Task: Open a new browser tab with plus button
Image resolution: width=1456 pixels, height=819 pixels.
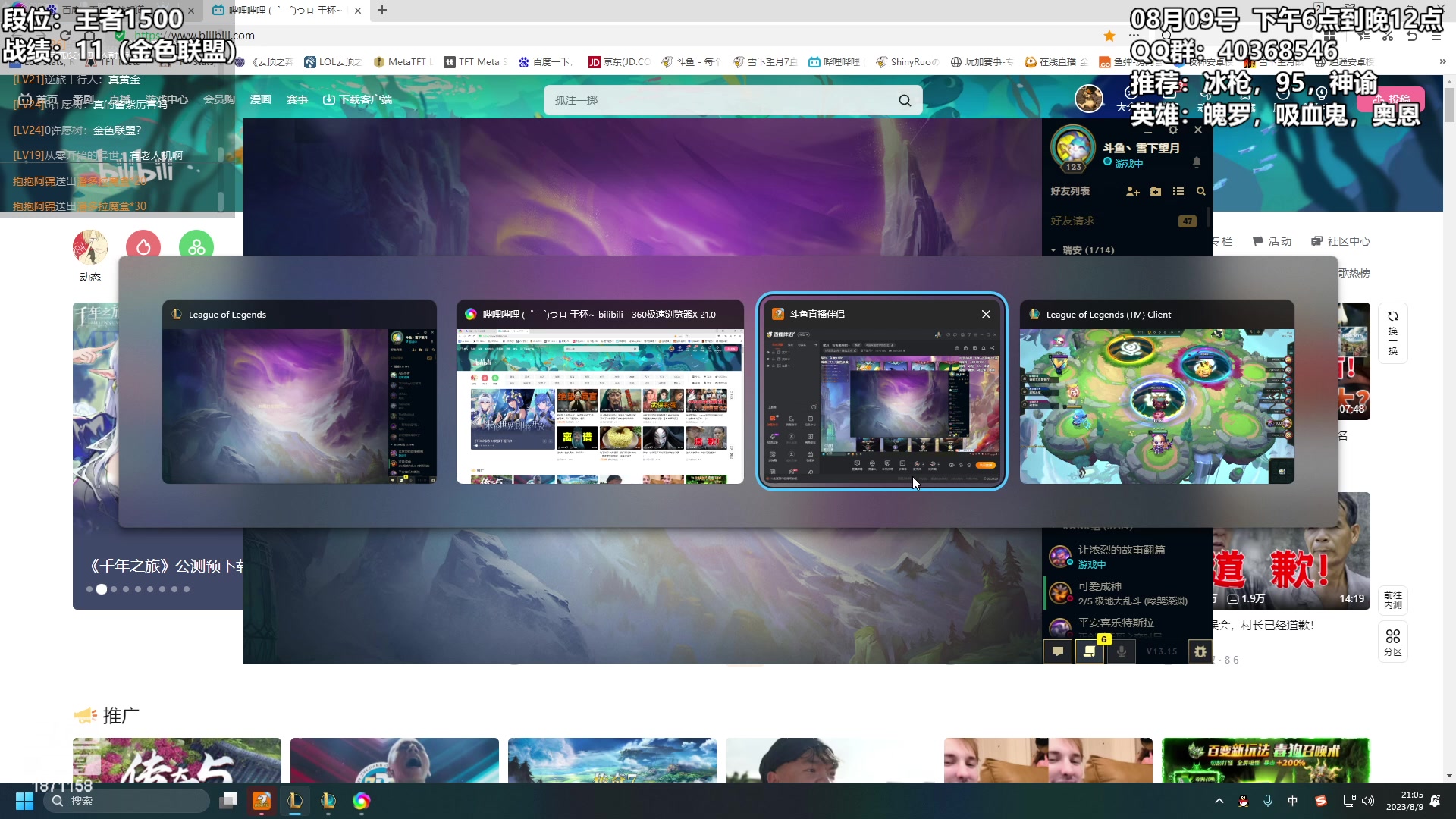Action: (382, 11)
